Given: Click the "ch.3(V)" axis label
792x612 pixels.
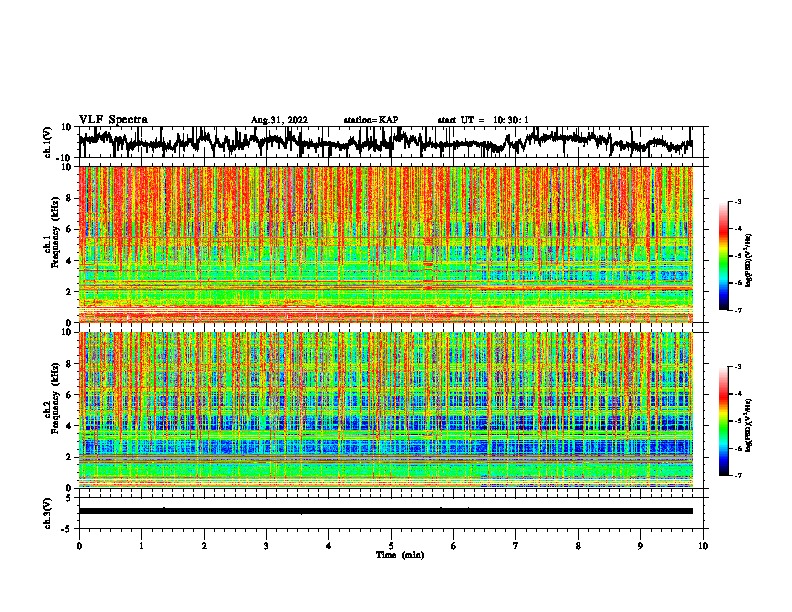Looking at the screenshot, I should (48, 513).
